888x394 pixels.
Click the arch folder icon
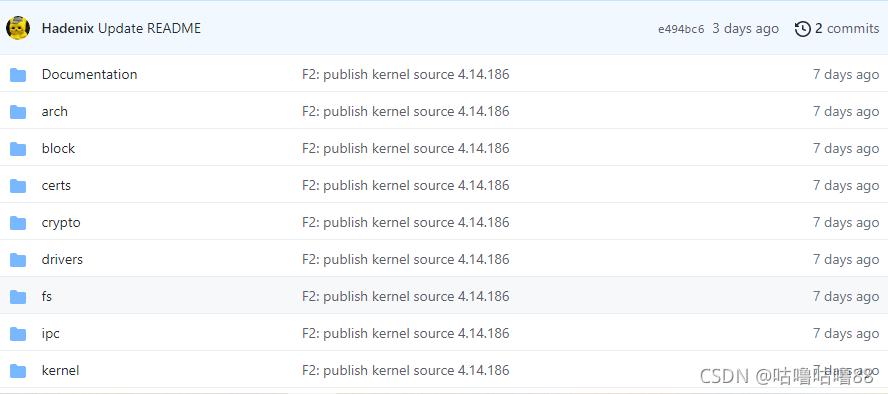pyautogui.click(x=18, y=112)
